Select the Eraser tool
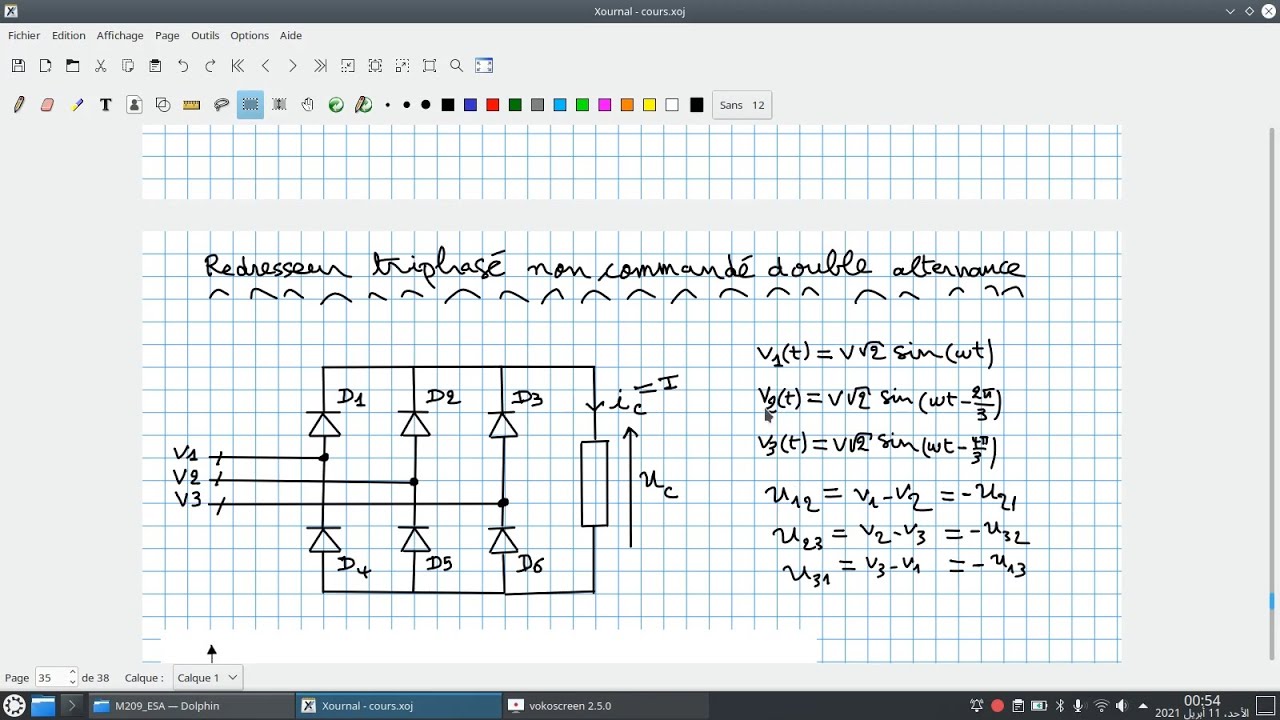Image resolution: width=1280 pixels, height=720 pixels. click(x=47, y=105)
